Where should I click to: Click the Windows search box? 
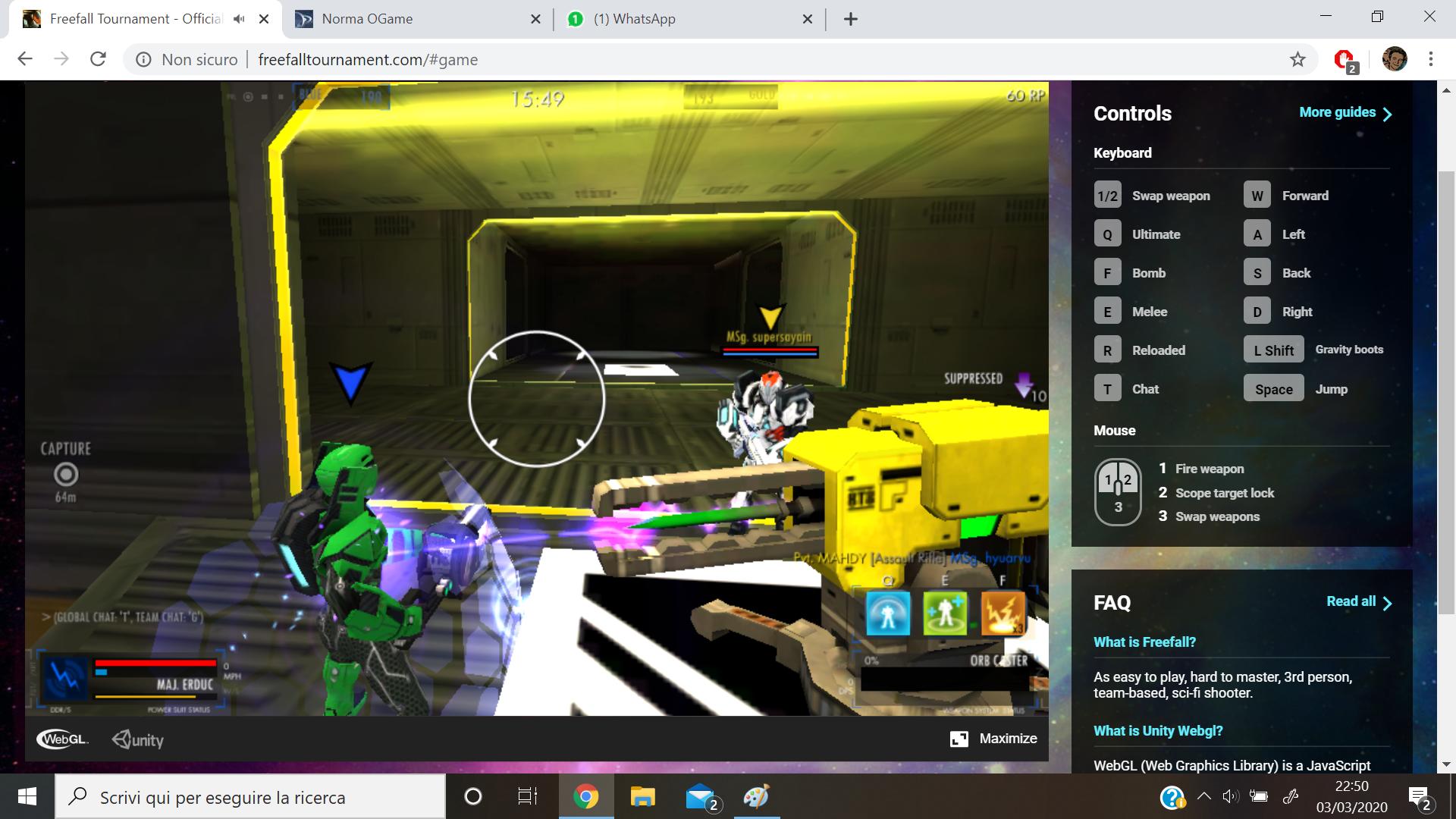click(x=250, y=797)
